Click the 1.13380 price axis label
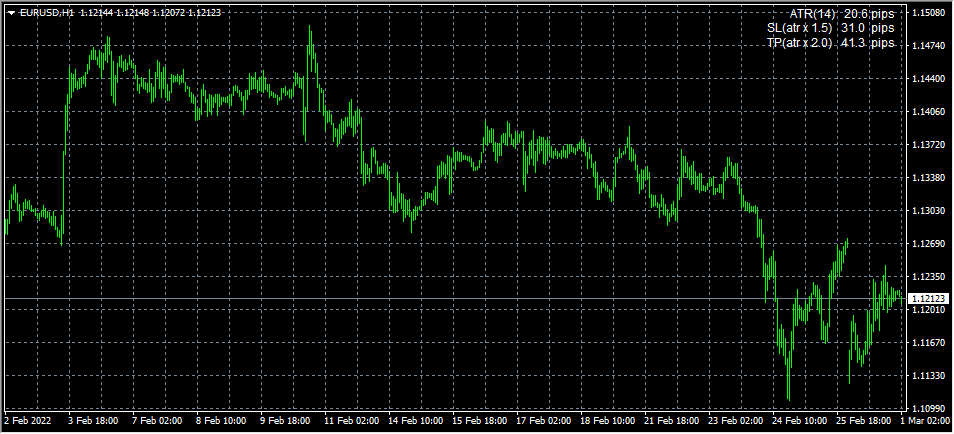The width and height of the screenshot is (954, 434). (928, 178)
